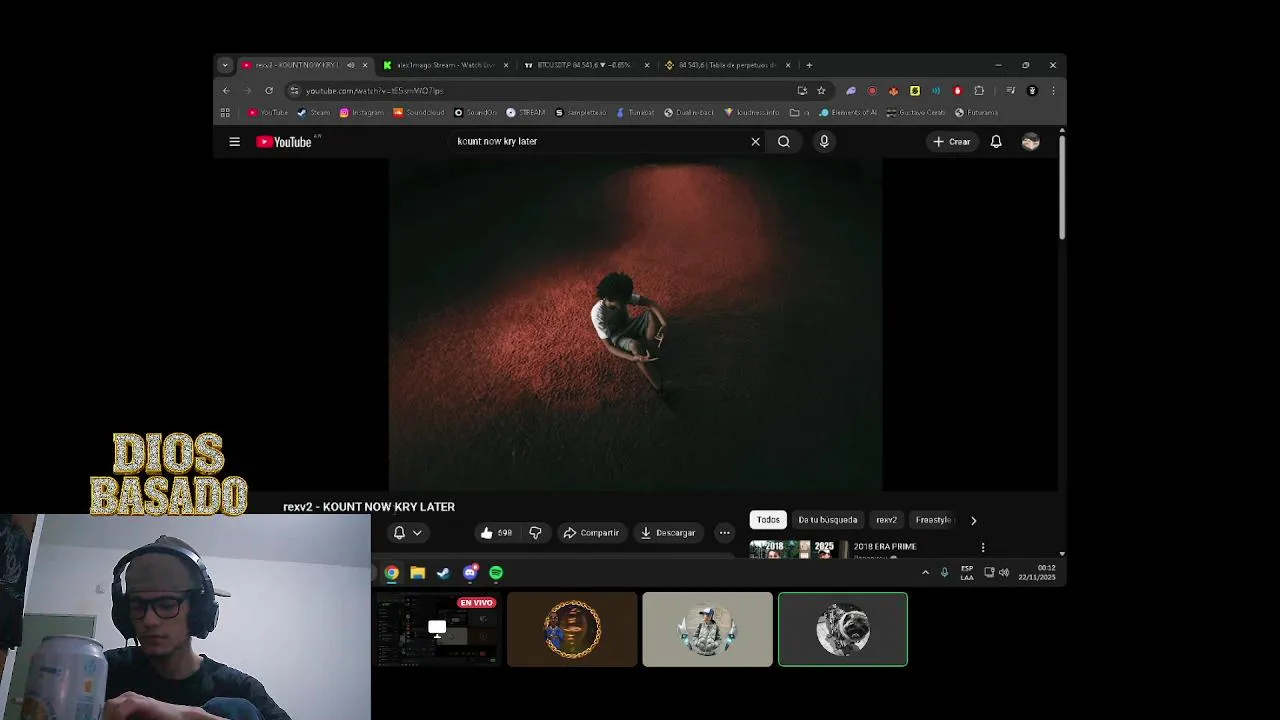Click the rexv2 KOUNT NOW KRY LATER title

click(x=369, y=507)
